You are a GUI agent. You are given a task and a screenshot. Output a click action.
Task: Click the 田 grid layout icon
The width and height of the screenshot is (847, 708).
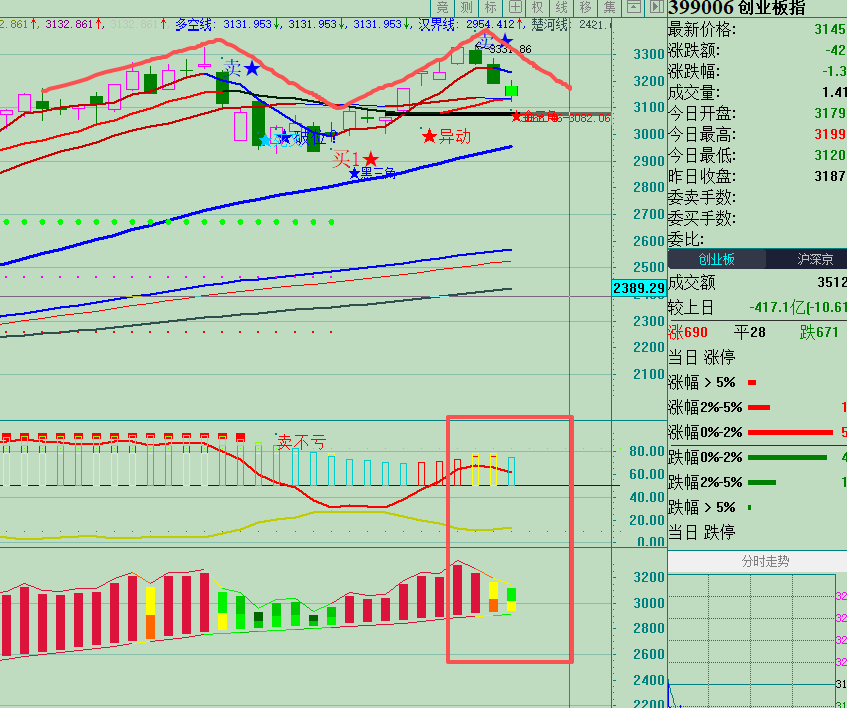[513, 8]
